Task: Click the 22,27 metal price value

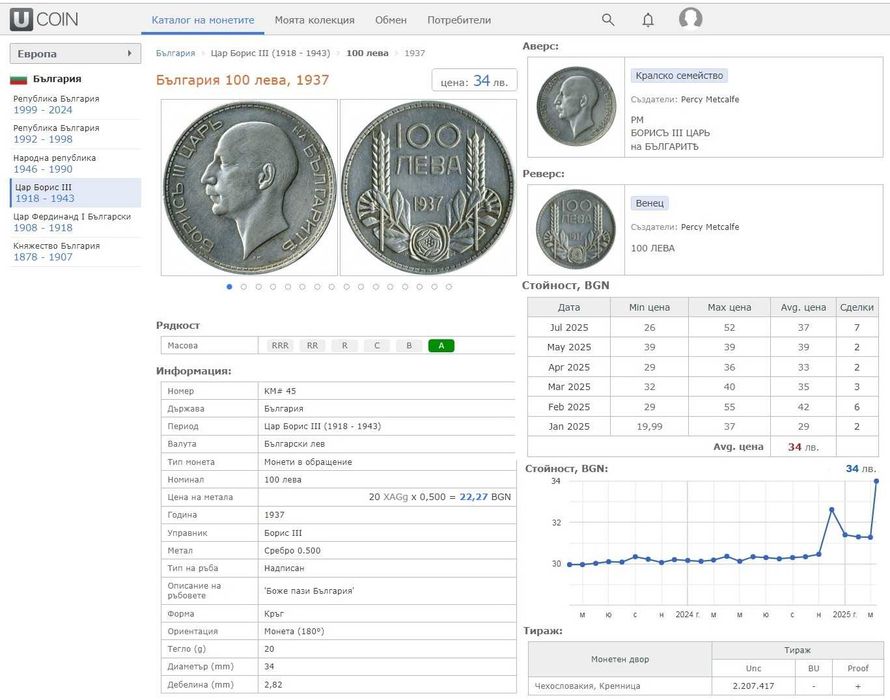Action: point(473,497)
